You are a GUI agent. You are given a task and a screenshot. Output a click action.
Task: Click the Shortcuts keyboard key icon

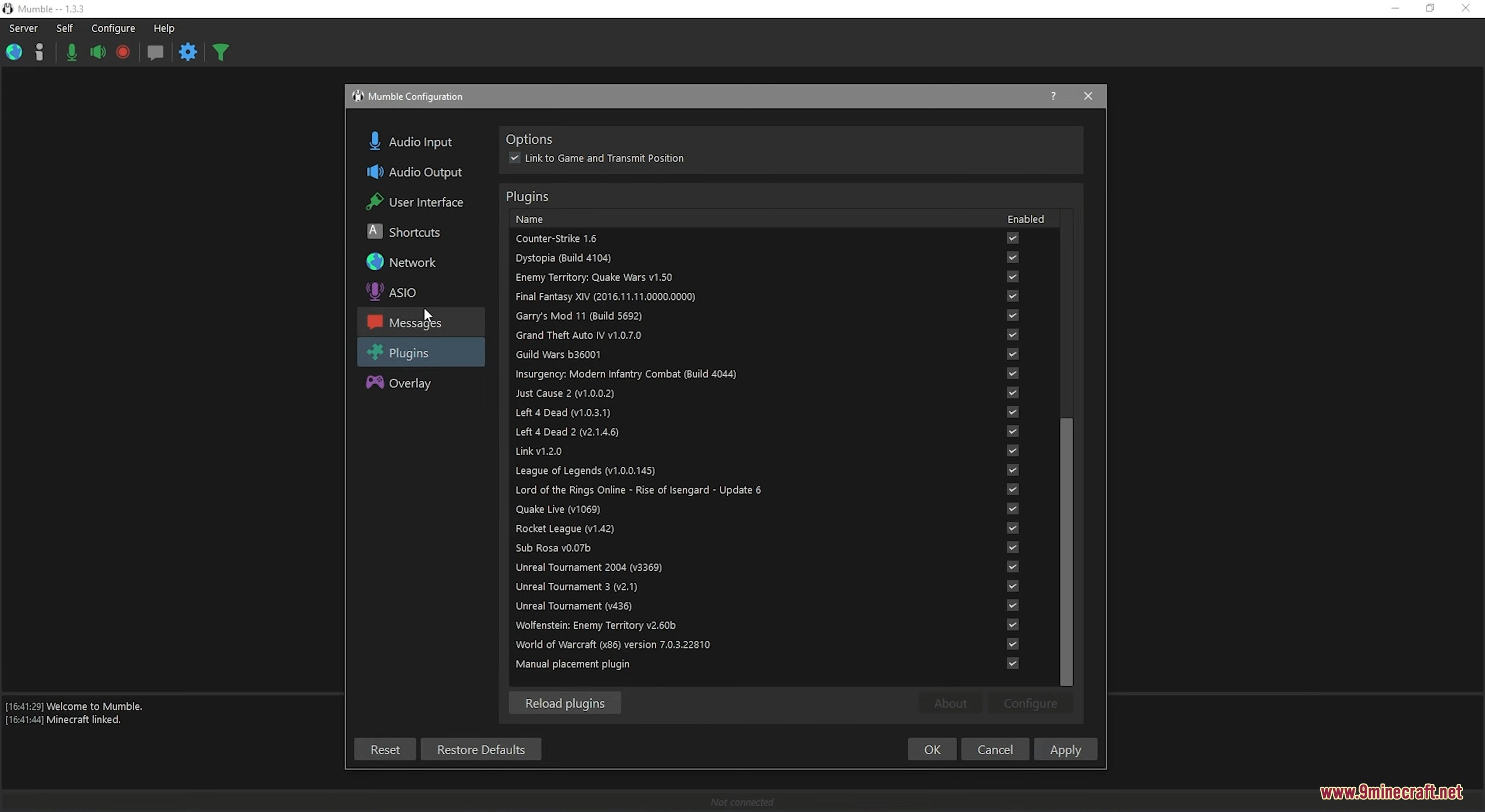[x=375, y=231]
